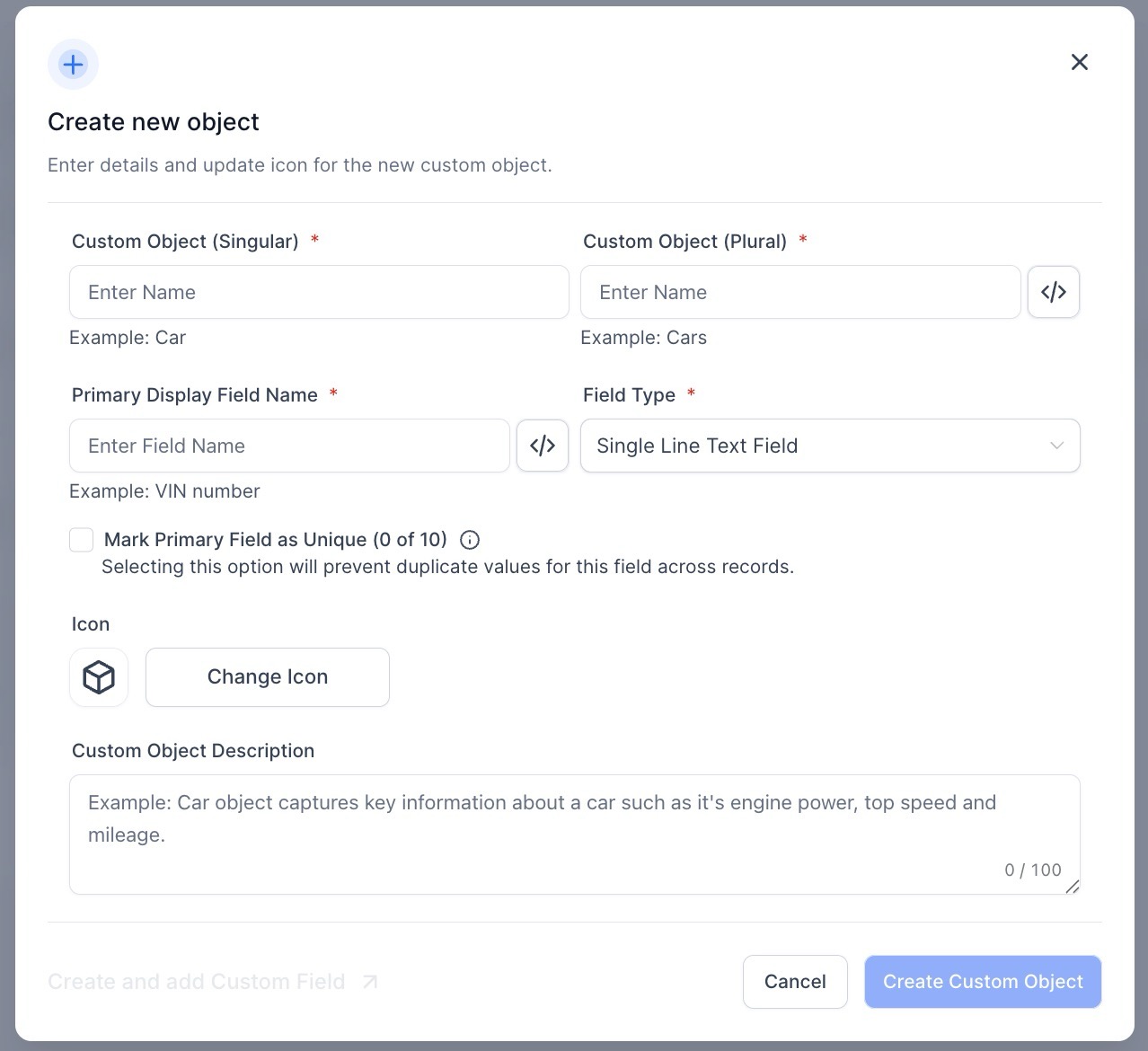The image size is (1148, 1051).
Task: Expand Single Line Text Field selector
Action: (x=830, y=446)
